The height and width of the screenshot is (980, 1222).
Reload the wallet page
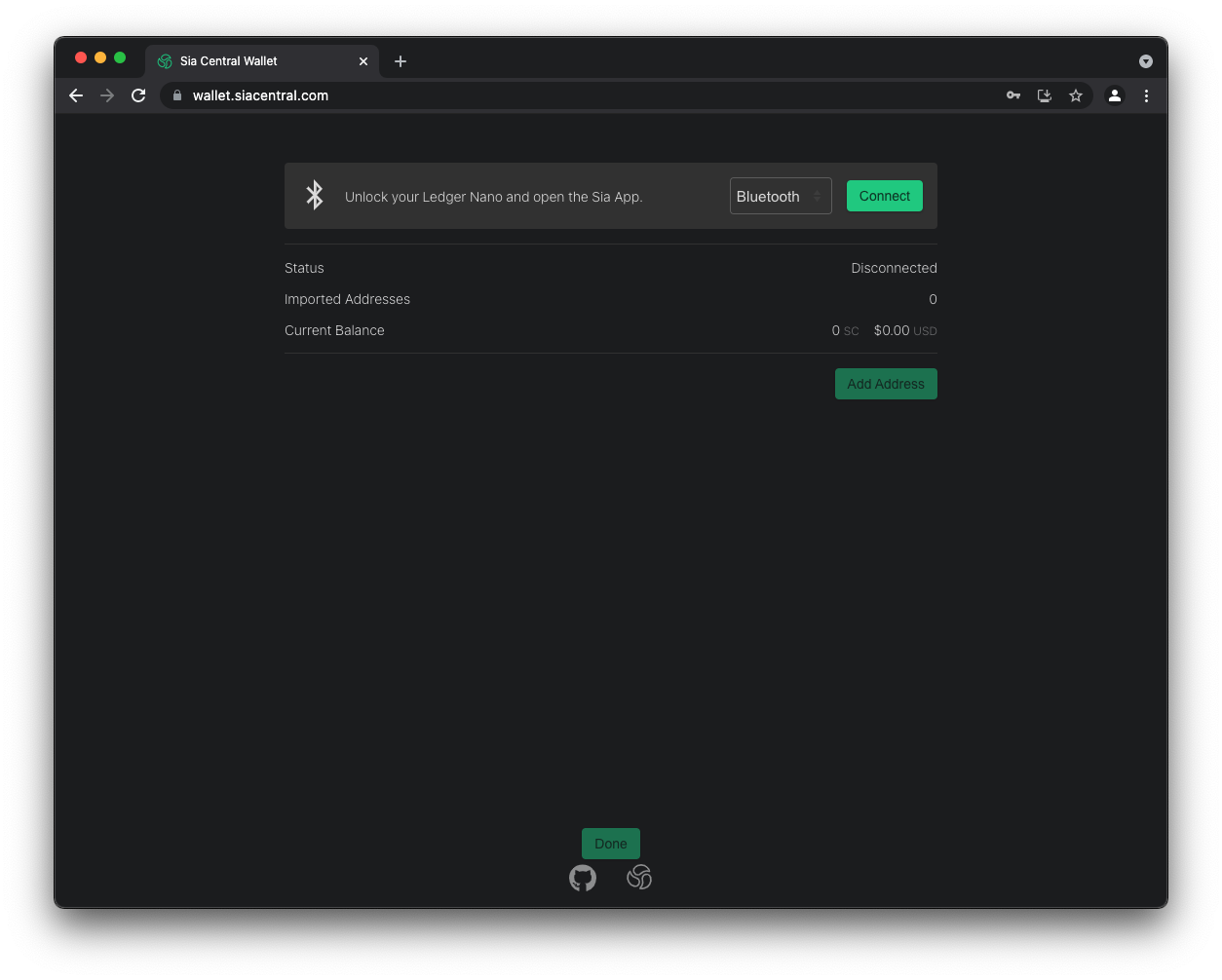tap(138, 95)
